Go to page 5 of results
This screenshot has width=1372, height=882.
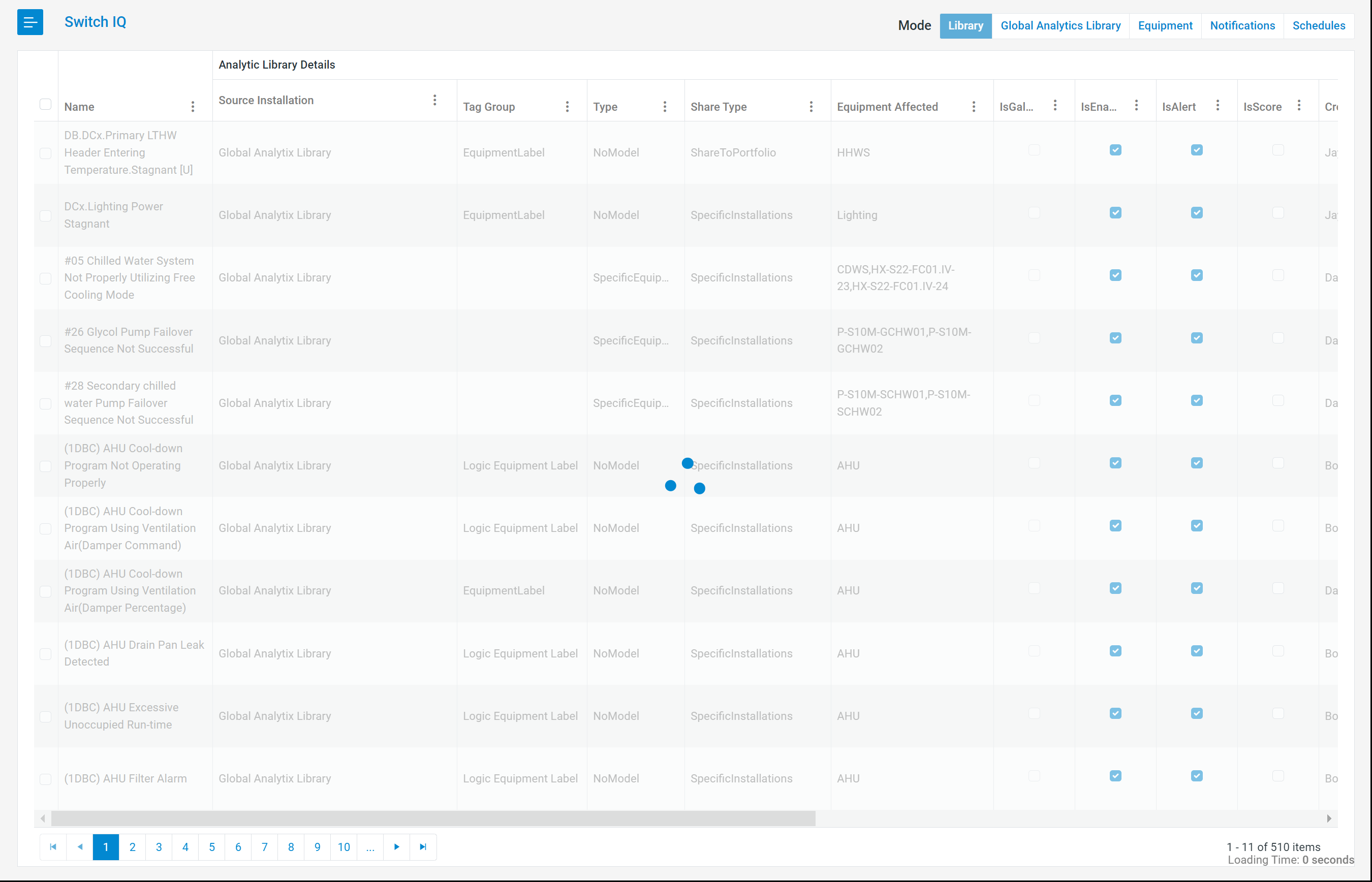[x=211, y=846]
